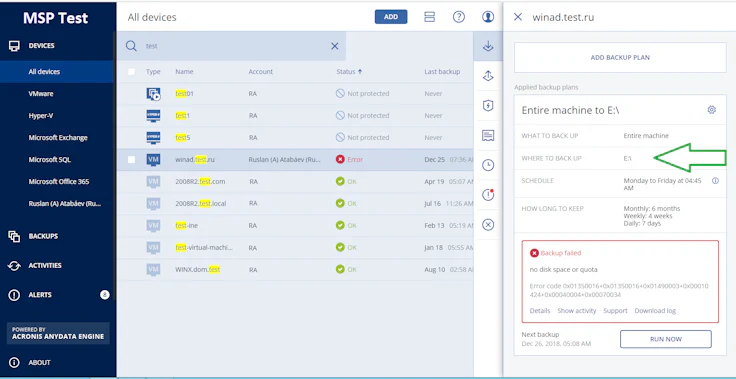
Task: Click Not protected status for test1
Action: tap(362, 116)
